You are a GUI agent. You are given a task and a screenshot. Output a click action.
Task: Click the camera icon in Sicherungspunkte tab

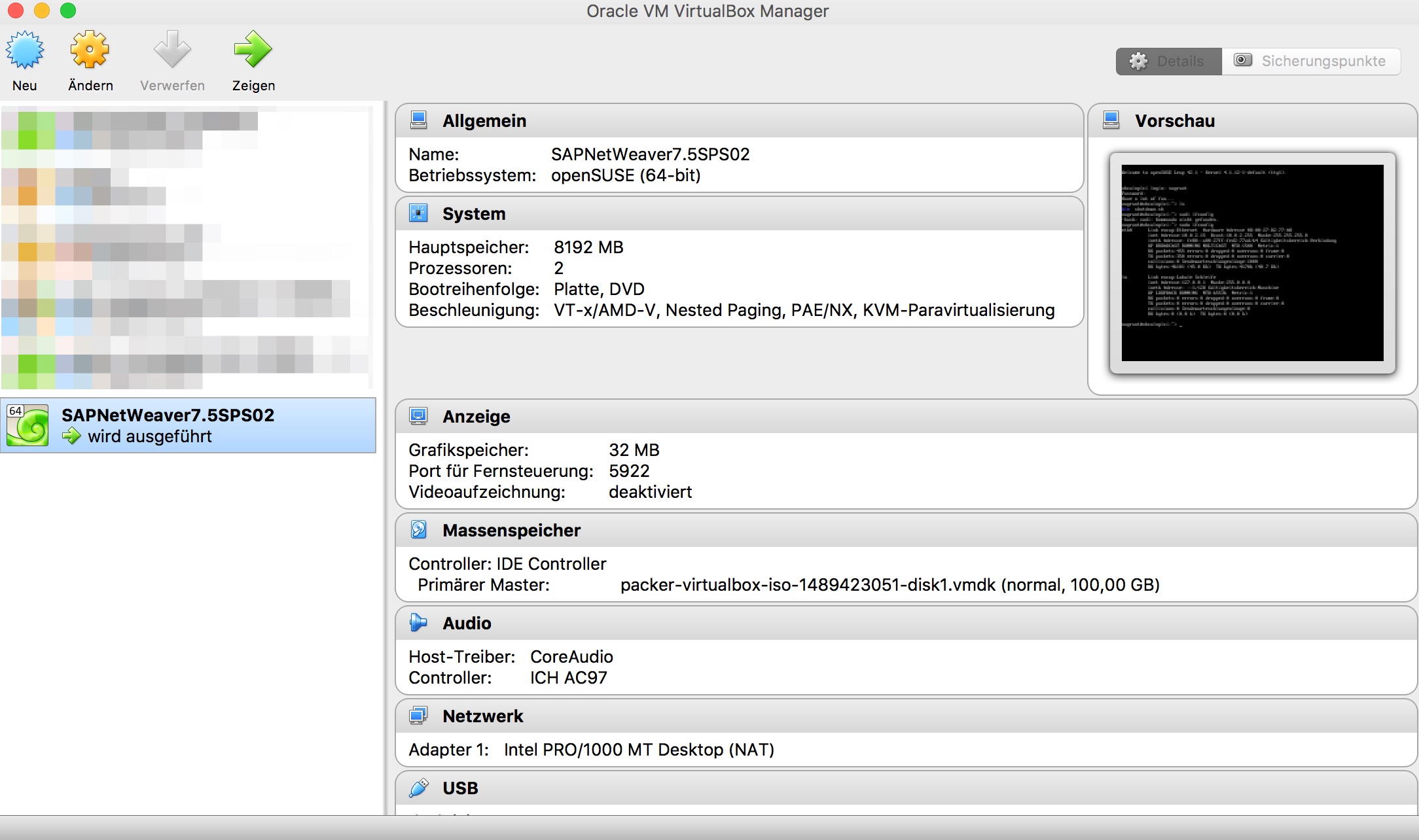[1243, 60]
